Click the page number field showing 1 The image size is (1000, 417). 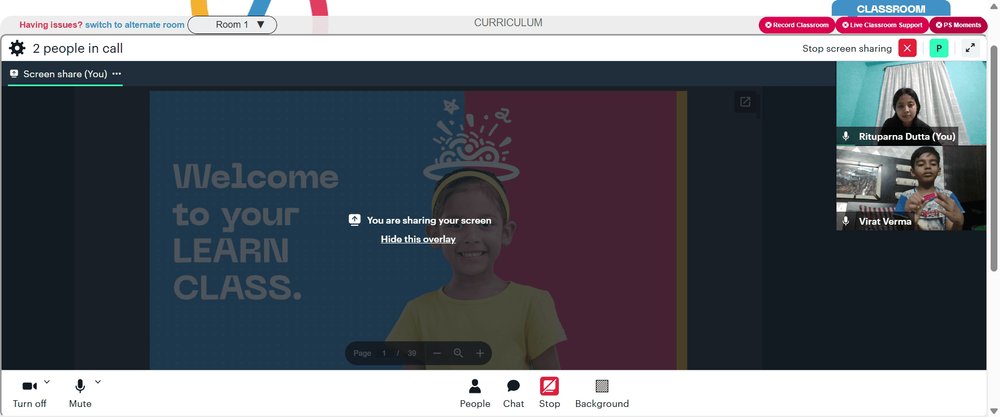tap(385, 353)
